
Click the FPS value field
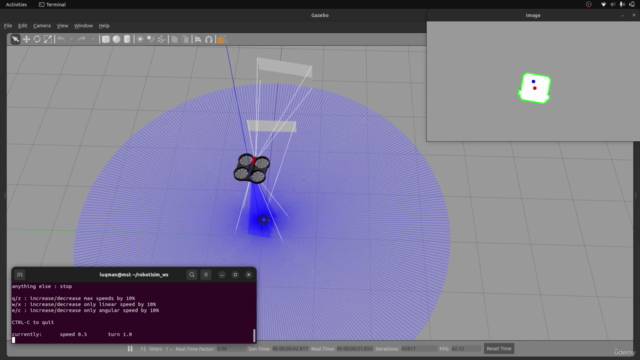466,349
